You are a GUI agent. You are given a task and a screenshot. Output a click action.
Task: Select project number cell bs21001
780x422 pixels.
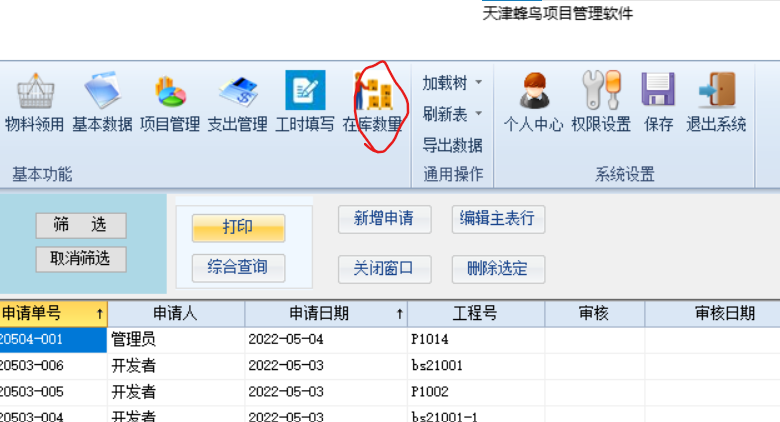[x=476, y=366]
